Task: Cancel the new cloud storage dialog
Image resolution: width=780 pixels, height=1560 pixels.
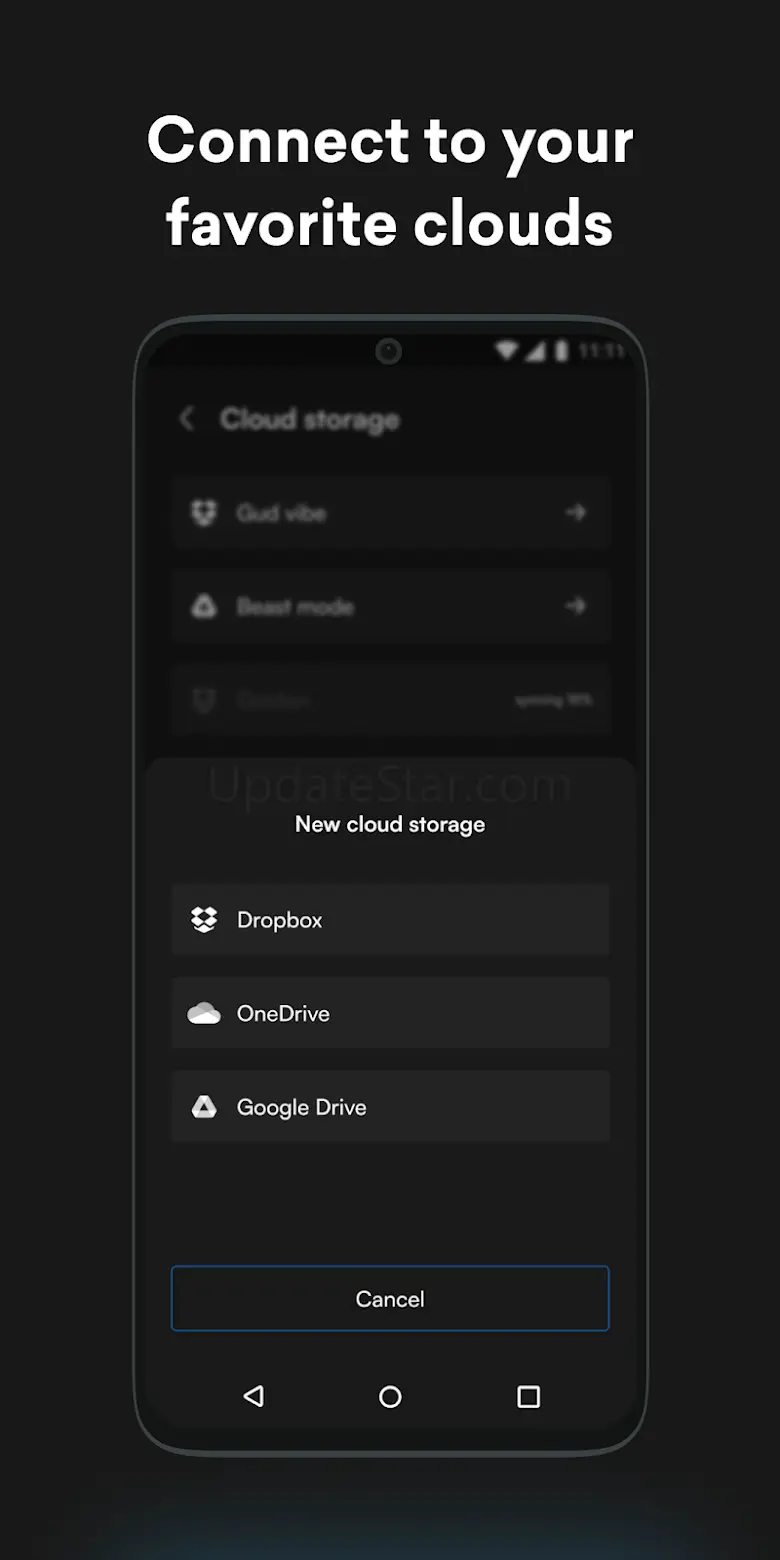Action: [390, 1299]
